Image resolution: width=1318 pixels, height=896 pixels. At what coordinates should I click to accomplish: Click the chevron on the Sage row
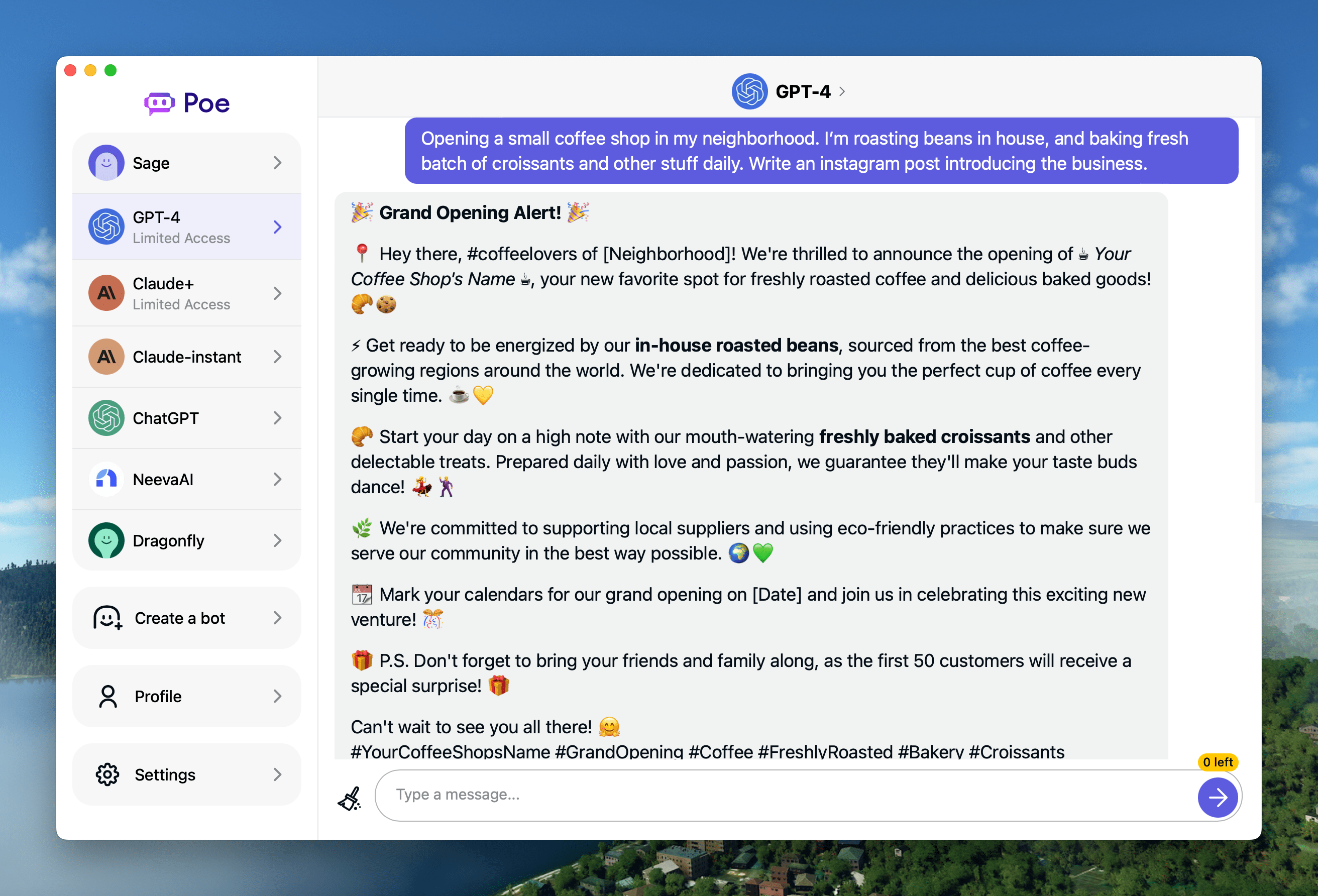[x=277, y=163]
